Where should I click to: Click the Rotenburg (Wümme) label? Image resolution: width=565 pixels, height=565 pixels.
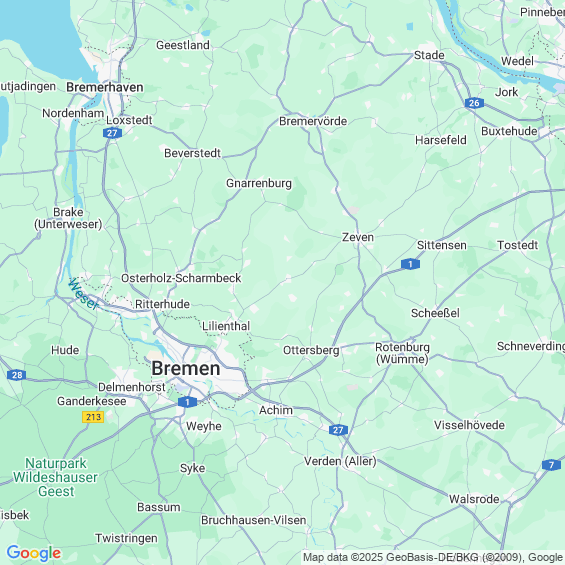(x=402, y=353)
